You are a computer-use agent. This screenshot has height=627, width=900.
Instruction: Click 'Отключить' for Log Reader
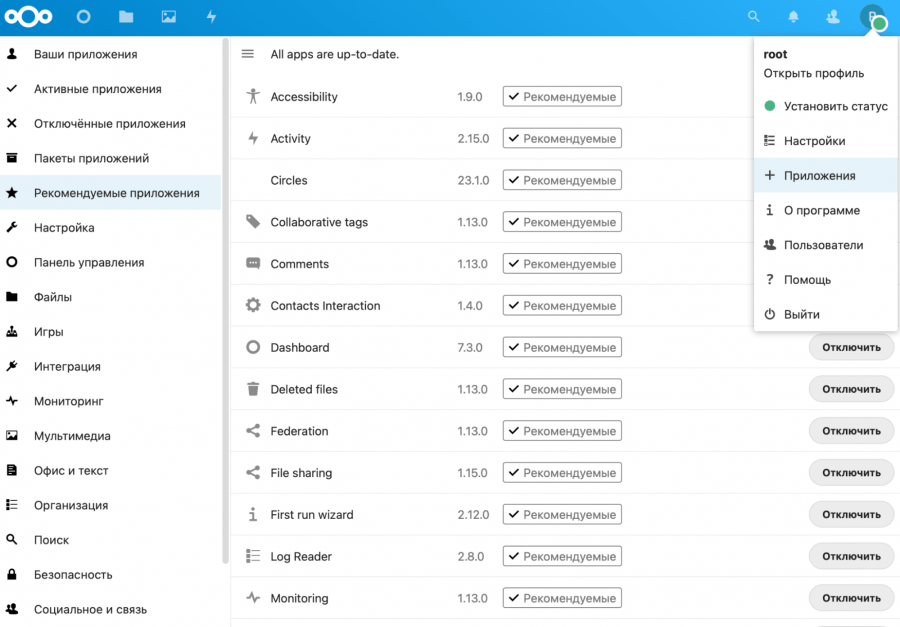pos(851,556)
